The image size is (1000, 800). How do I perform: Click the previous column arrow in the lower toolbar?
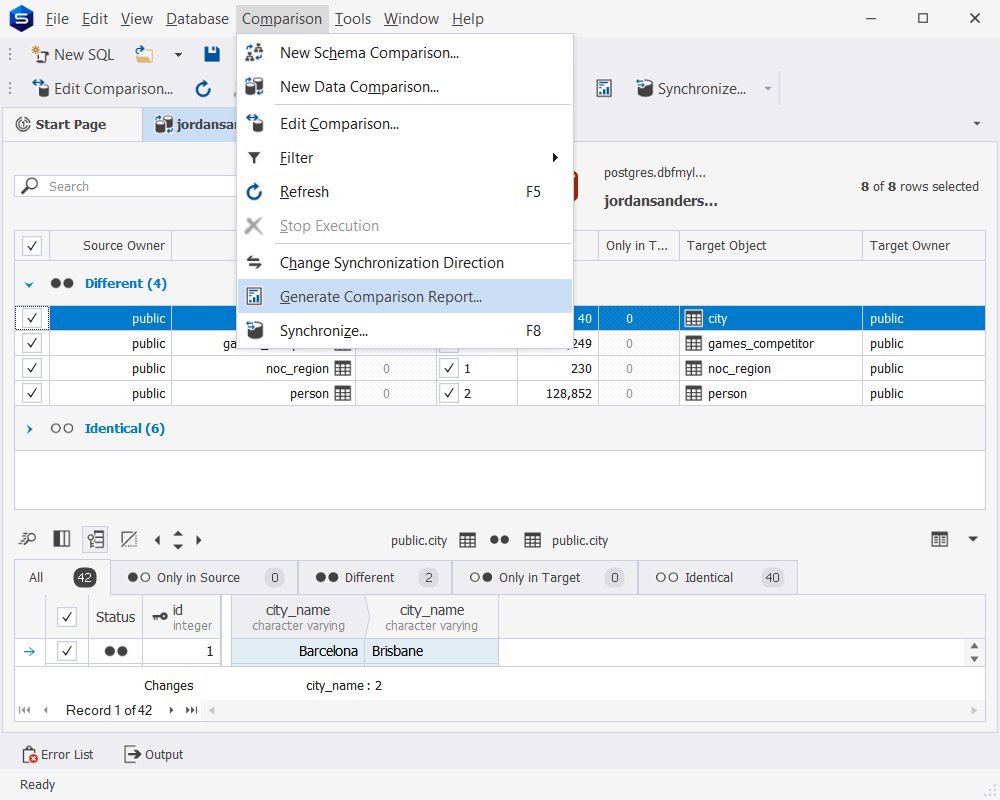(x=157, y=540)
